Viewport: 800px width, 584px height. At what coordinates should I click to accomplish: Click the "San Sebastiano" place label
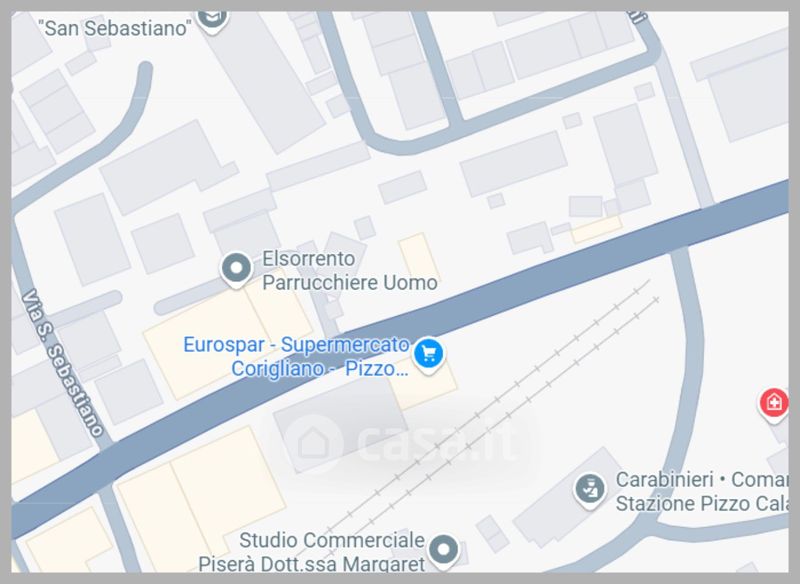pyautogui.click(x=115, y=28)
